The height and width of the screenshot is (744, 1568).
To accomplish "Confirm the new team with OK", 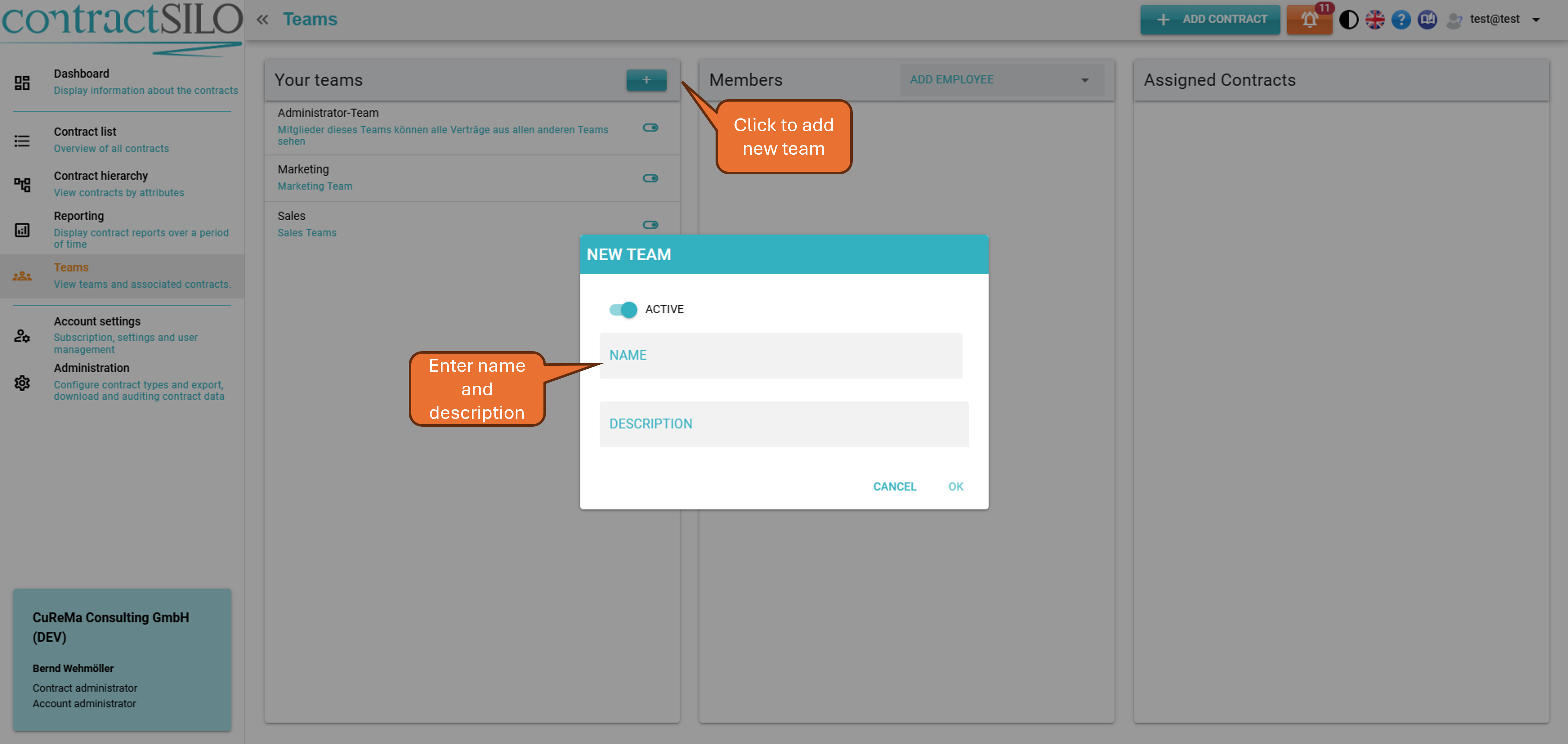I will coord(955,486).
